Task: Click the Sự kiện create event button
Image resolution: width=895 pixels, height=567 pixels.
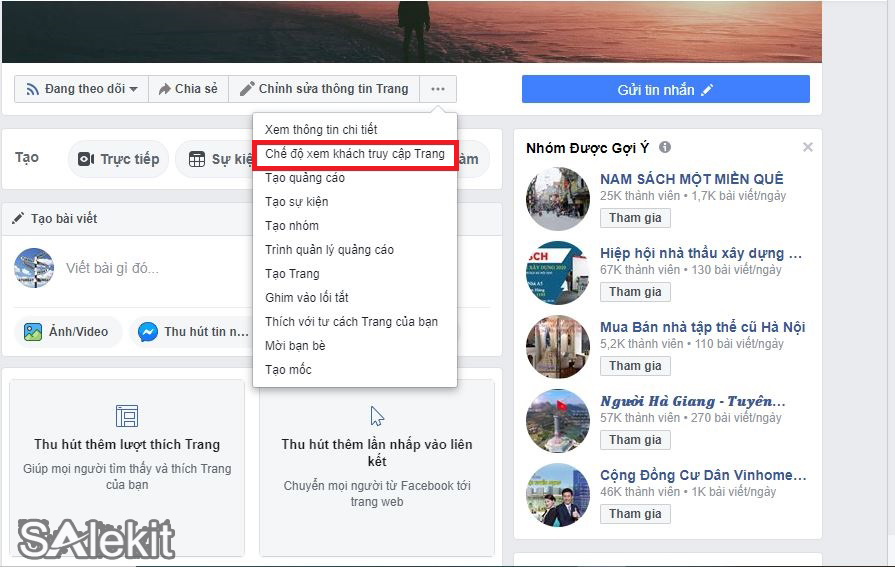Action: pos(215,159)
